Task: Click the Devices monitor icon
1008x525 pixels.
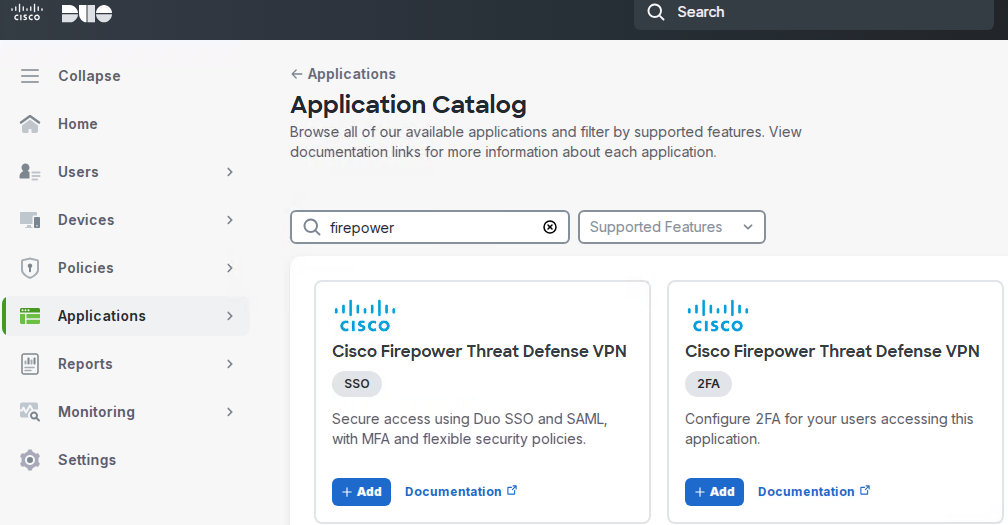Action: (x=30, y=220)
